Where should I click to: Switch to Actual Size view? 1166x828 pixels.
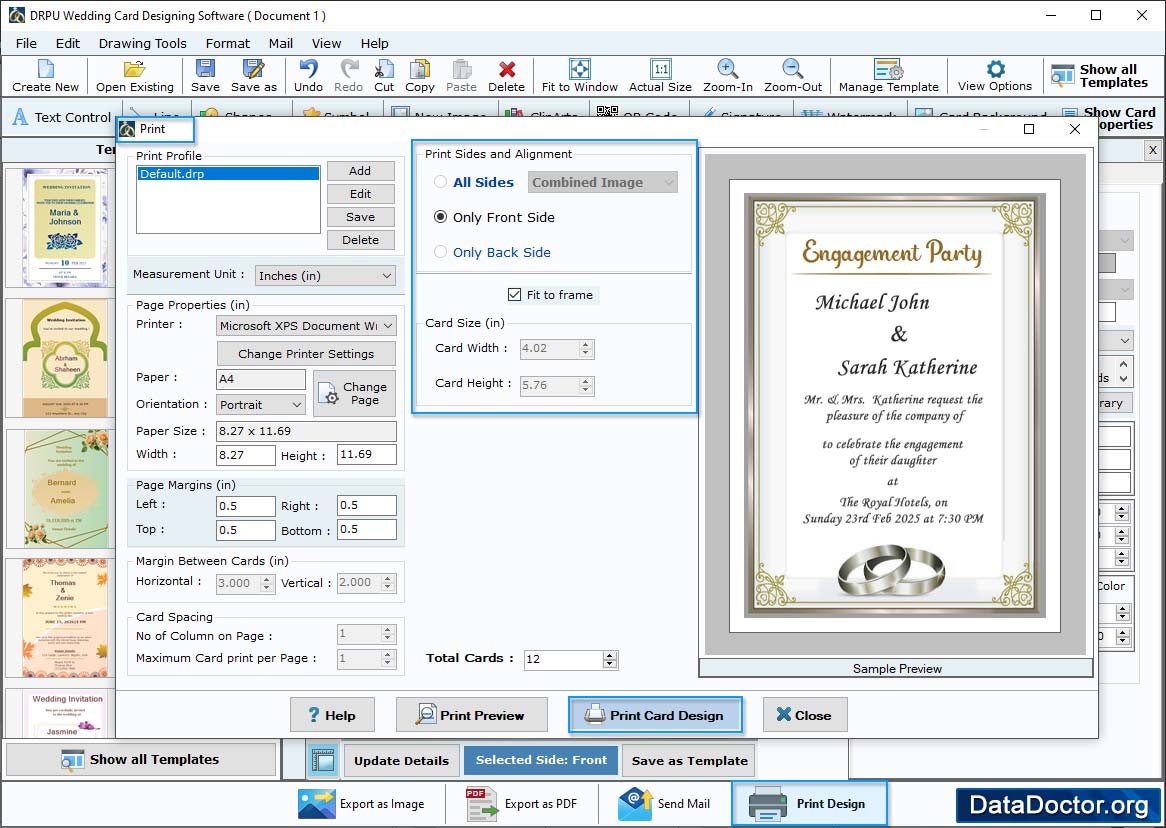pyautogui.click(x=660, y=76)
